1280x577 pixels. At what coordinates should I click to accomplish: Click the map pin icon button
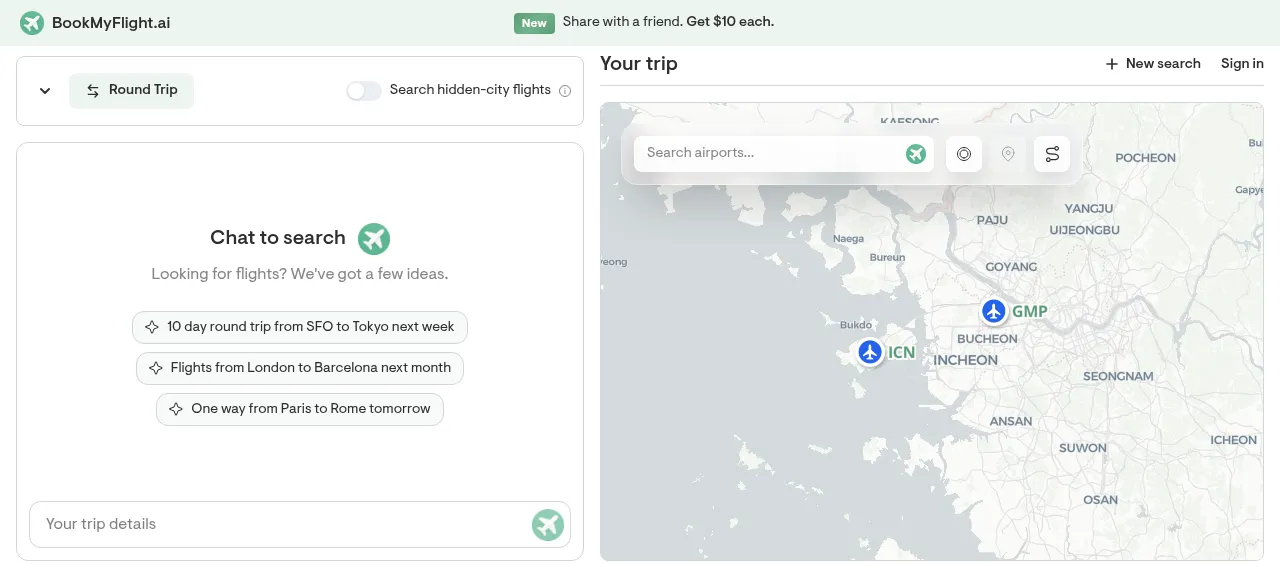(x=1008, y=154)
